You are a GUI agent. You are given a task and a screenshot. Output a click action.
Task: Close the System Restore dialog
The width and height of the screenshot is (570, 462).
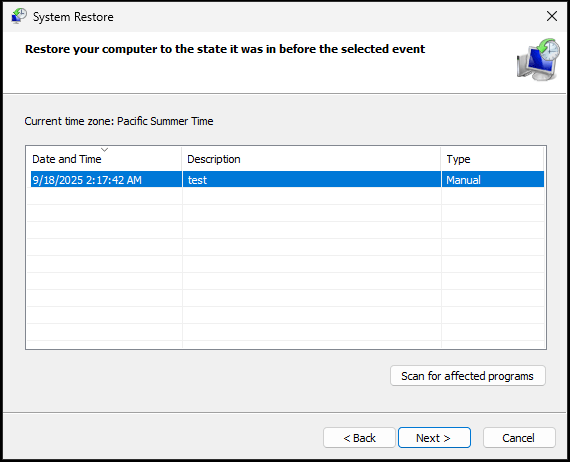pyautogui.click(x=551, y=16)
